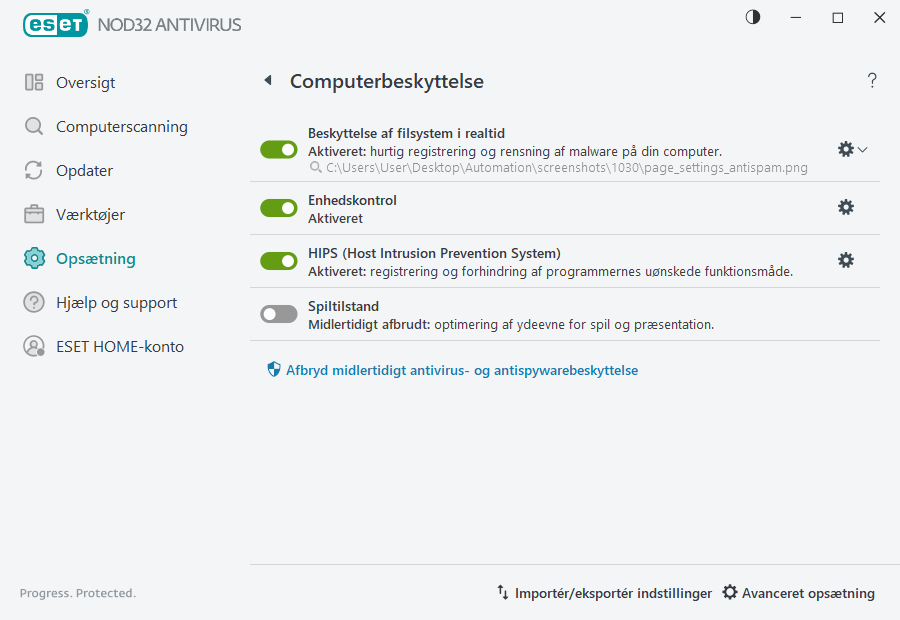Expand the filesystem protection gear dropdown
The height and width of the screenshot is (620, 900).
tap(861, 148)
